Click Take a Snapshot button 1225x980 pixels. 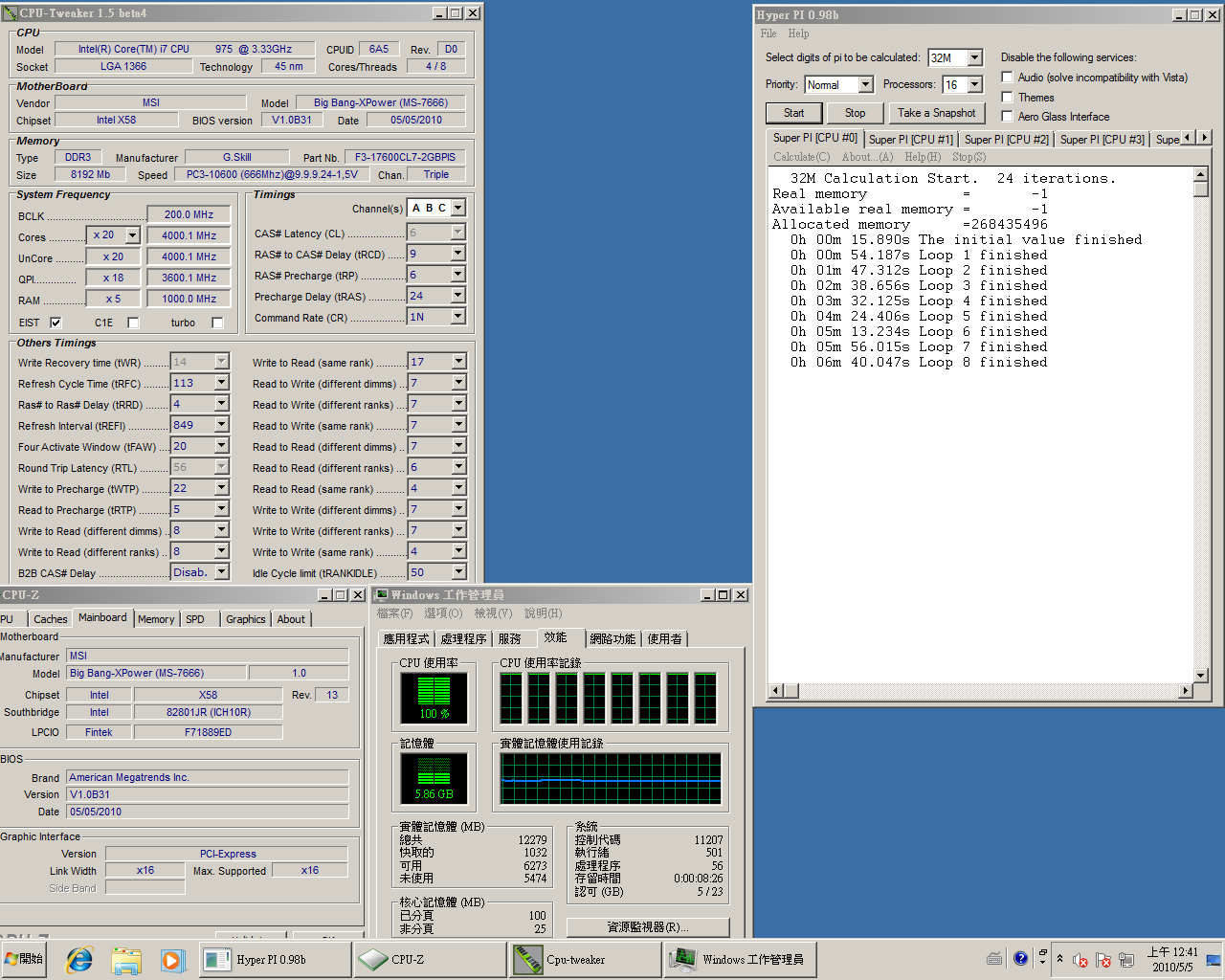[x=936, y=113]
